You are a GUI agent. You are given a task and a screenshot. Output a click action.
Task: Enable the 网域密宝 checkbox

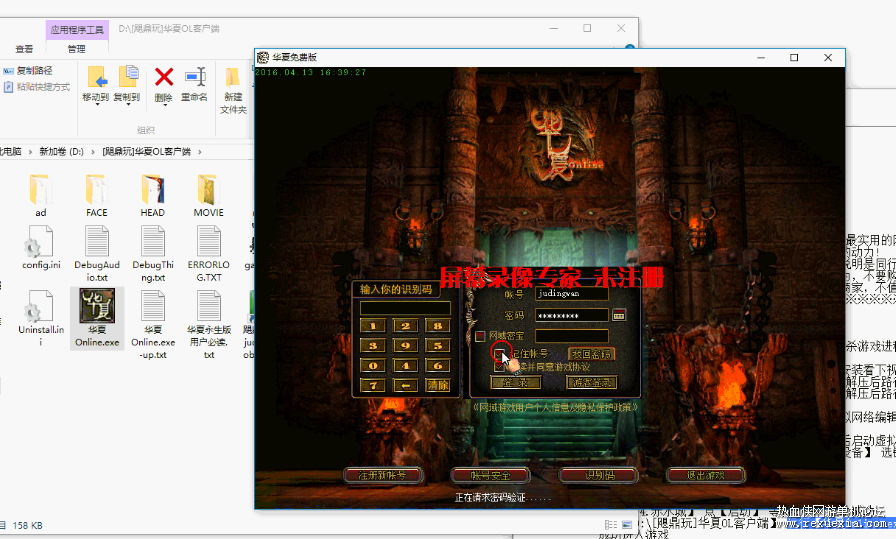click(480, 336)
